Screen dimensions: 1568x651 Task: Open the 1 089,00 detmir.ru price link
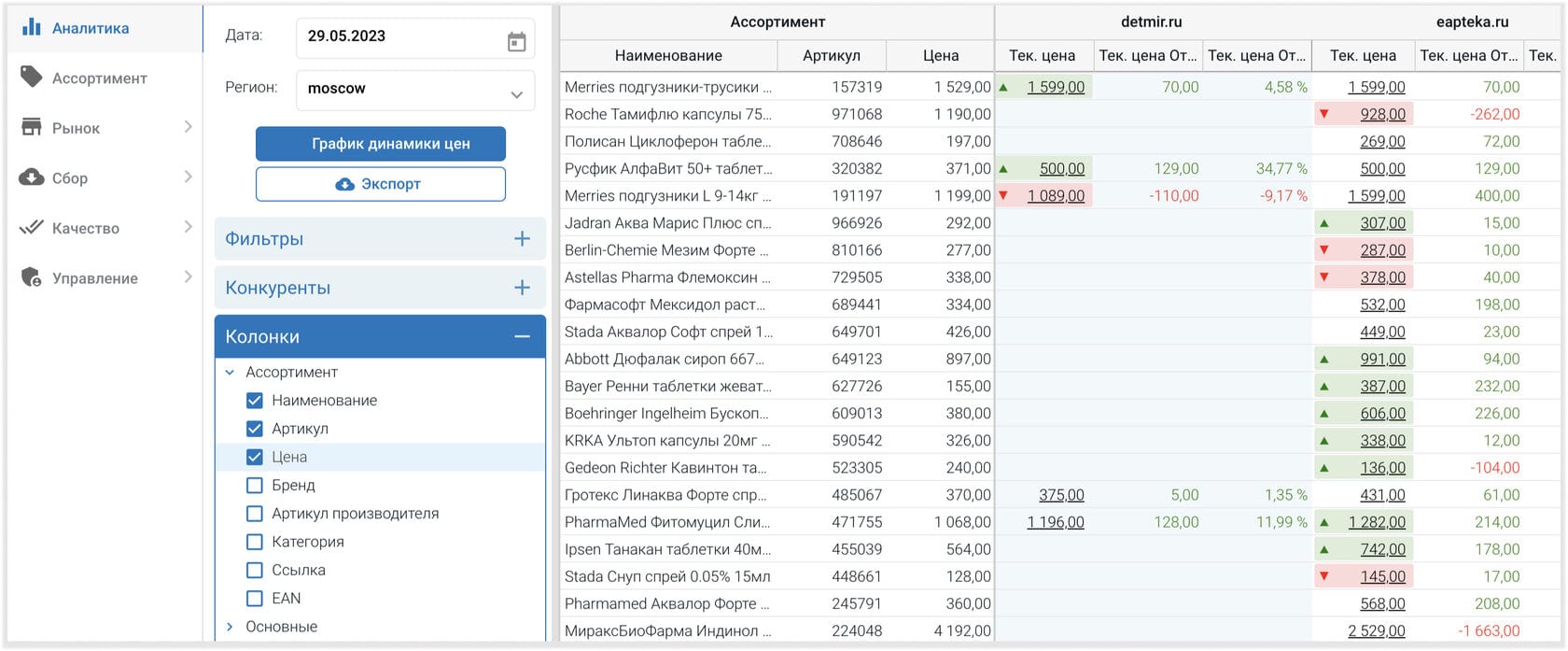point(1056,196)
